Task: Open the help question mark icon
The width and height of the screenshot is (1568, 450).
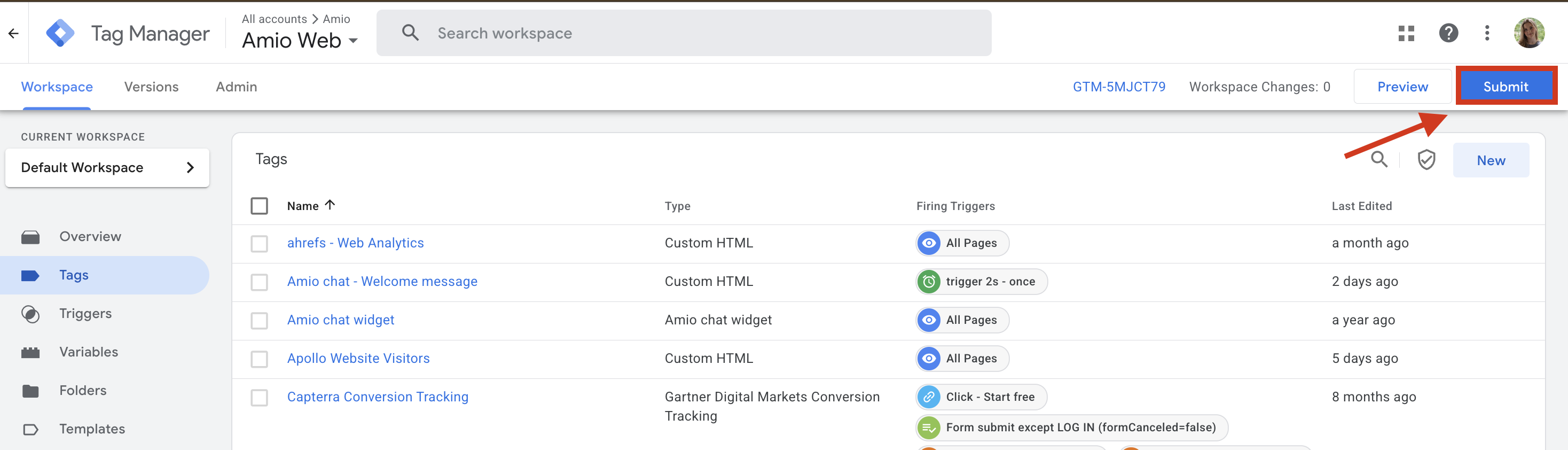Action: [x=1448, y=34]
